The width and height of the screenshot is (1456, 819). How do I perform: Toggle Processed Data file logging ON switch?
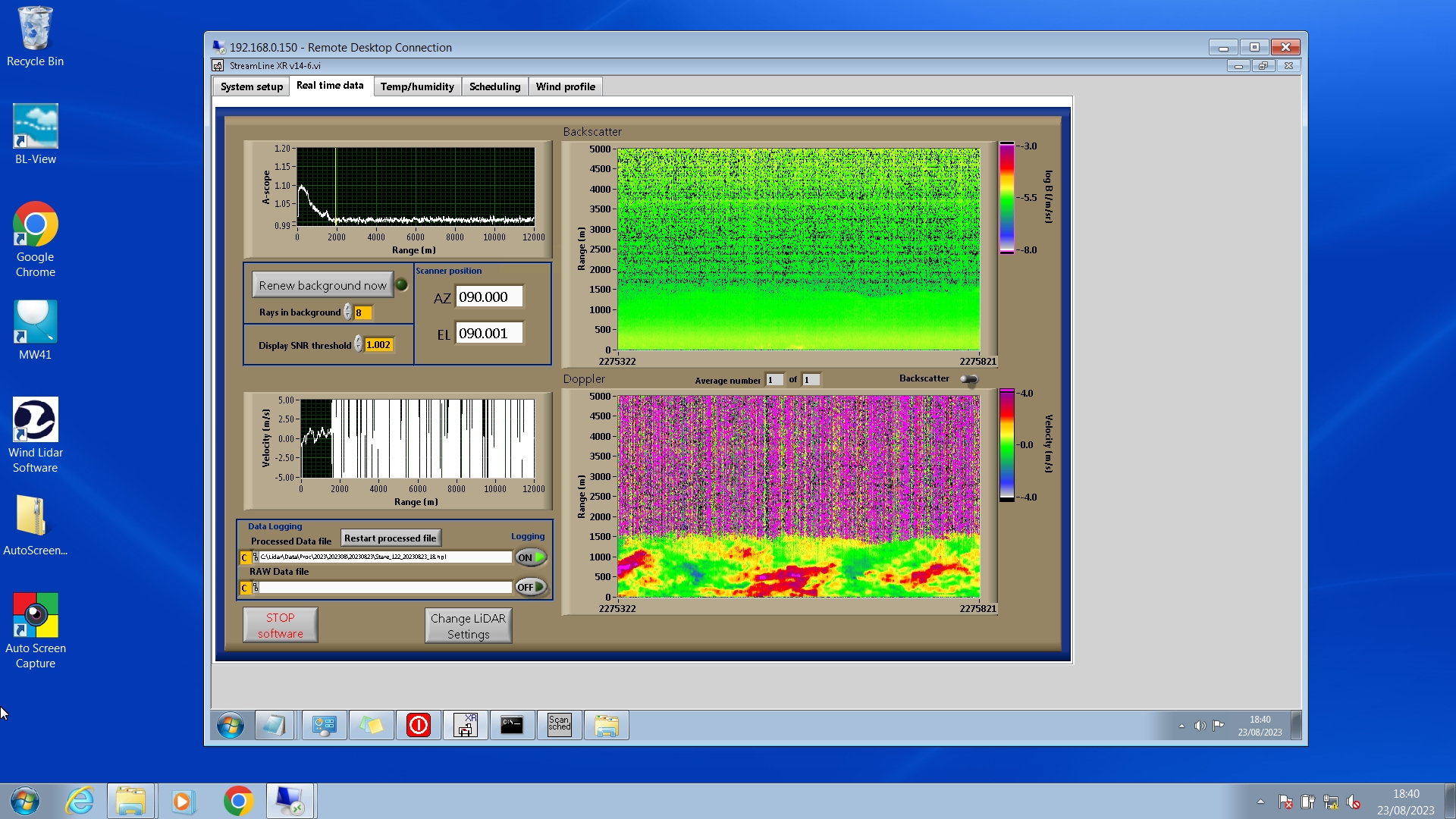click(x=531, y=557)
